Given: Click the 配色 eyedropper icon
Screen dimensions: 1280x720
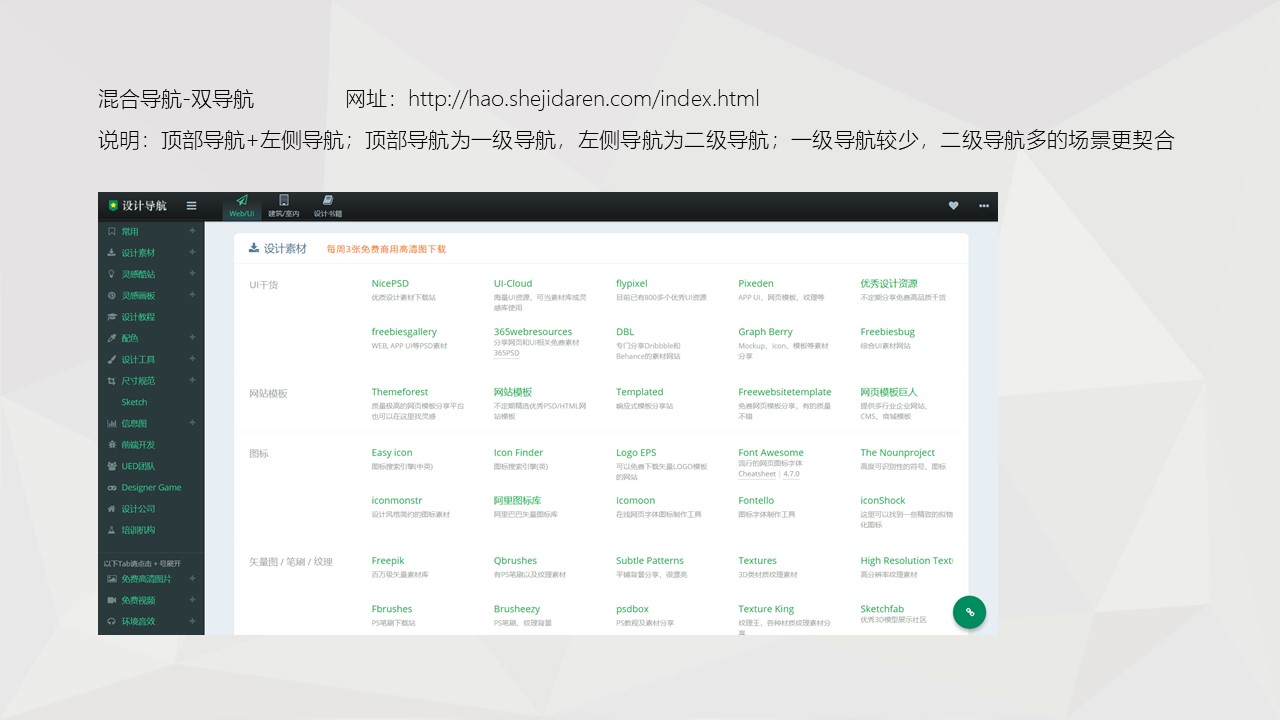Looking at the screenshot, I should (112, 338).
